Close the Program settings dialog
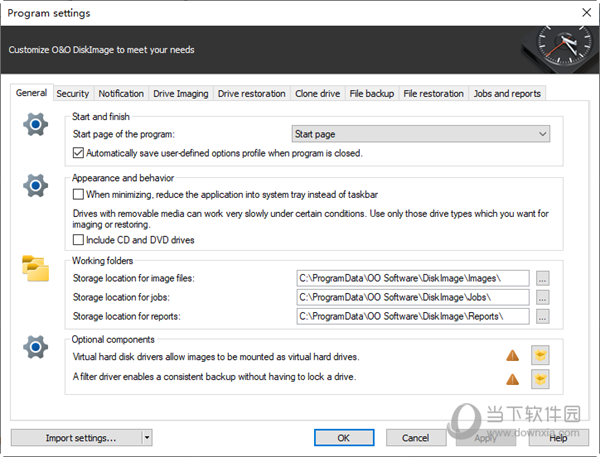 click(x=586, y=13)
